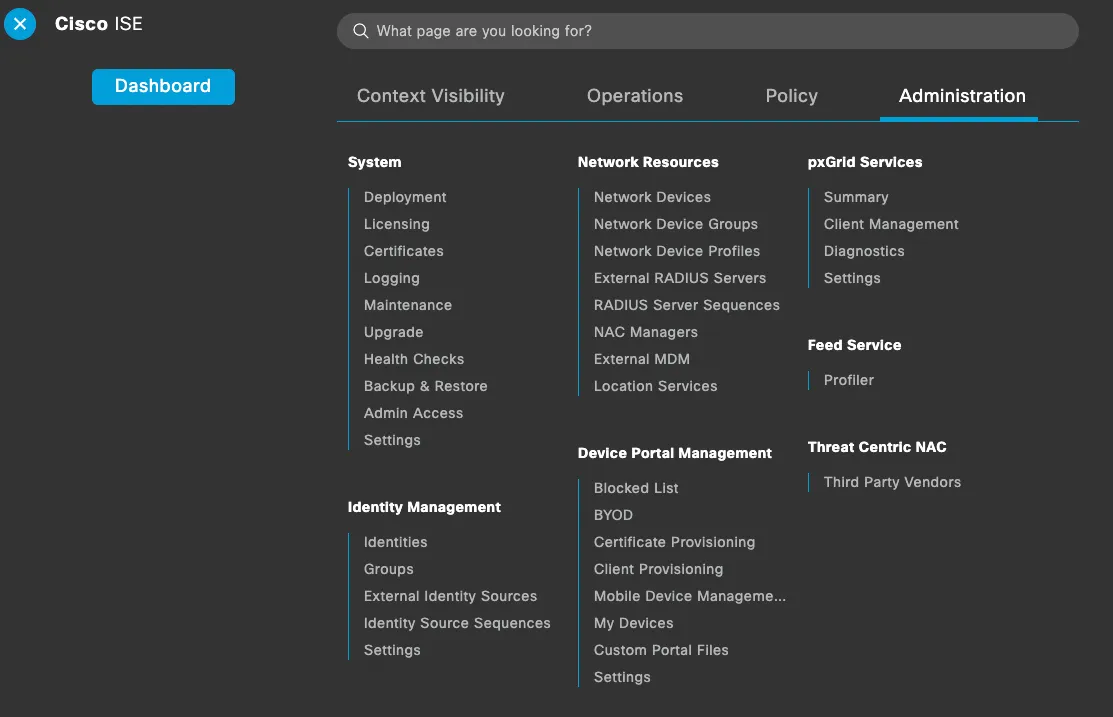The height and width of the screenshot is (717, 1113).
Task: Click the page search input field
Action: (700, 31)
